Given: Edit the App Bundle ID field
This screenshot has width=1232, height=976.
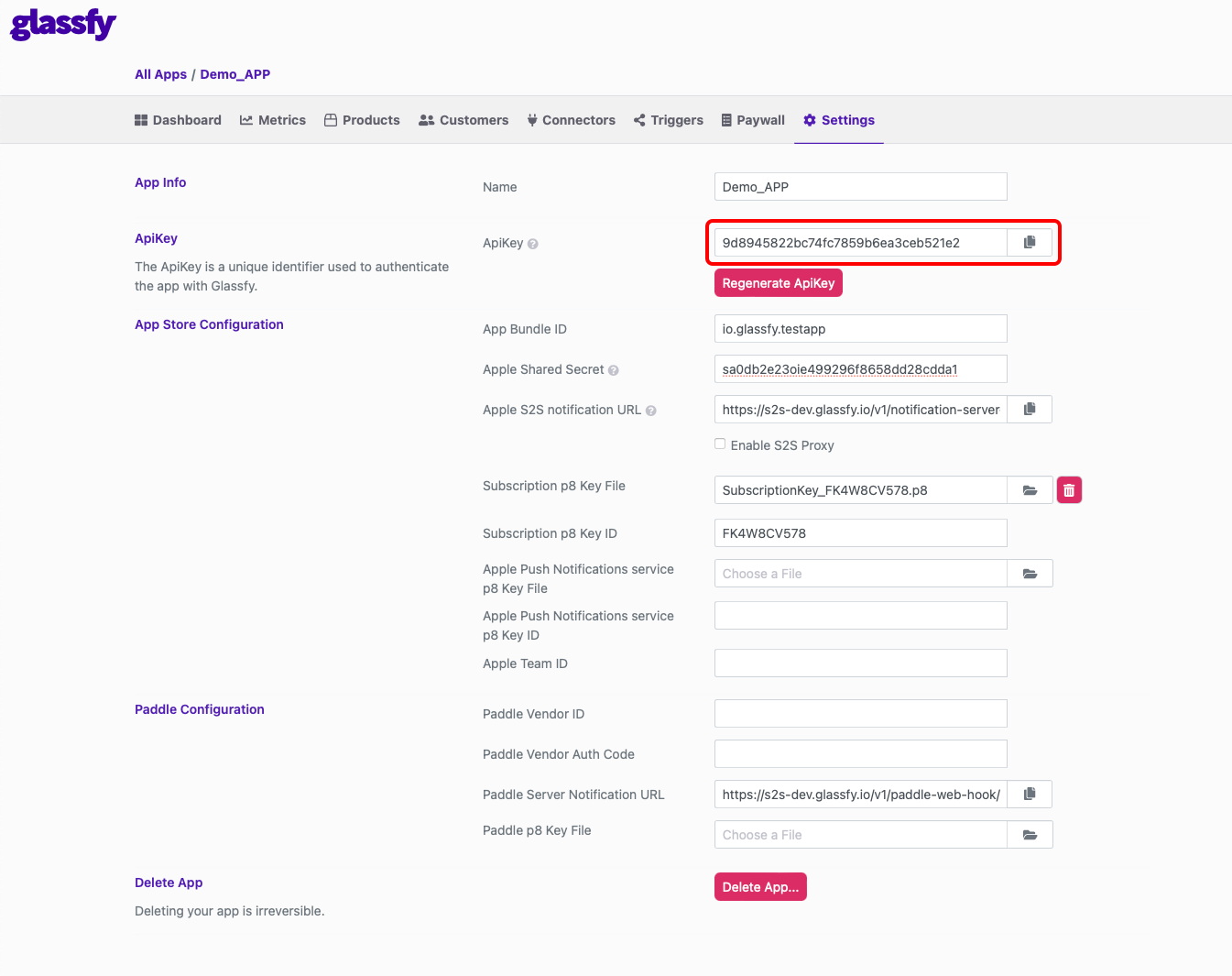Looking at the screenshot, I should (861, 329).
